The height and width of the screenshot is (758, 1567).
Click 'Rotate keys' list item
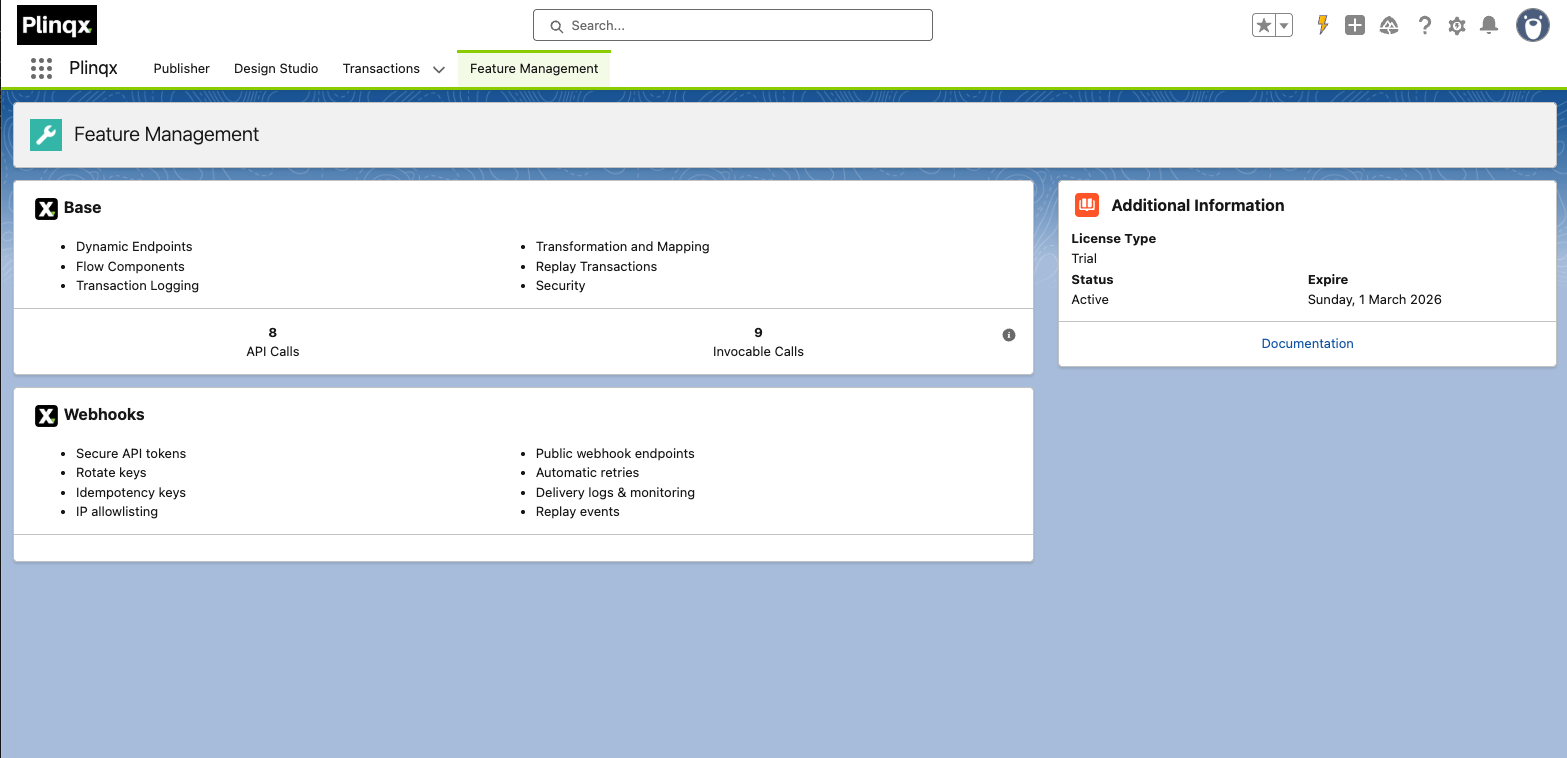111,472
